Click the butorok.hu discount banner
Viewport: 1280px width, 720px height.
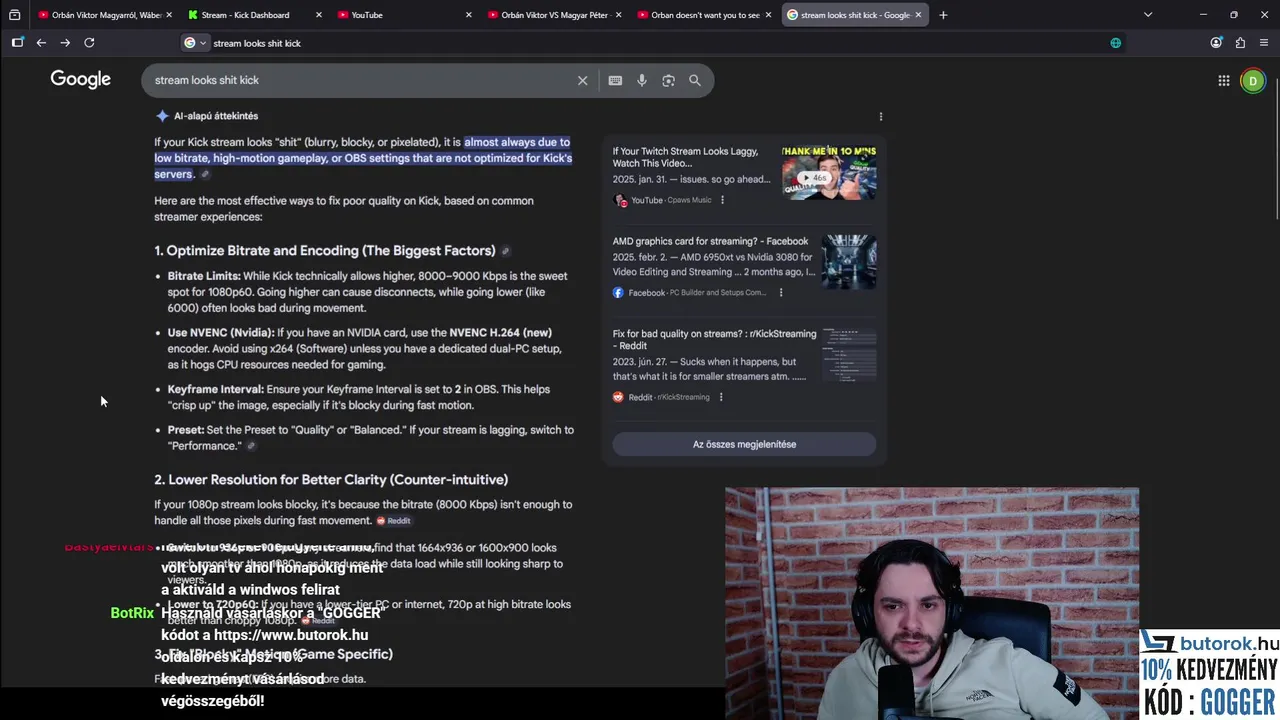(x=1208, y=674)
